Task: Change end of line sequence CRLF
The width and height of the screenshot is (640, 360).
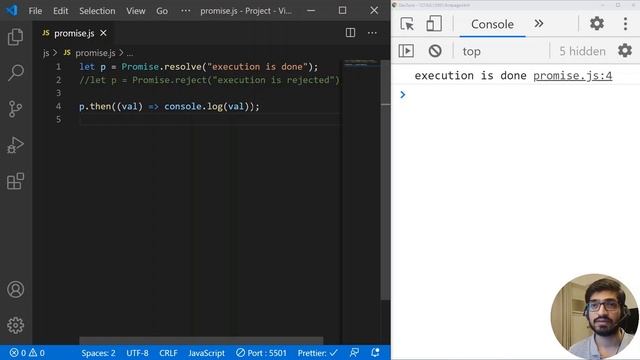Action: point(168,353)
